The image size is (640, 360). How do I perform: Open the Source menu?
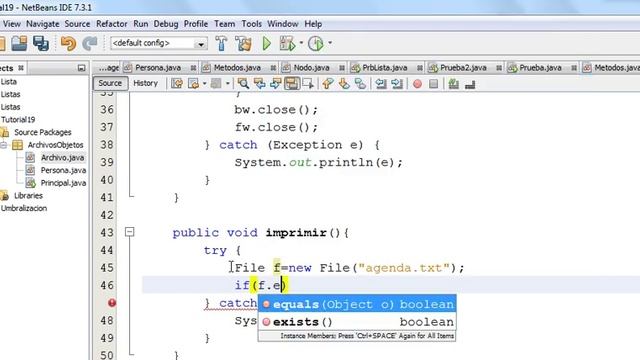pos(77,24)
